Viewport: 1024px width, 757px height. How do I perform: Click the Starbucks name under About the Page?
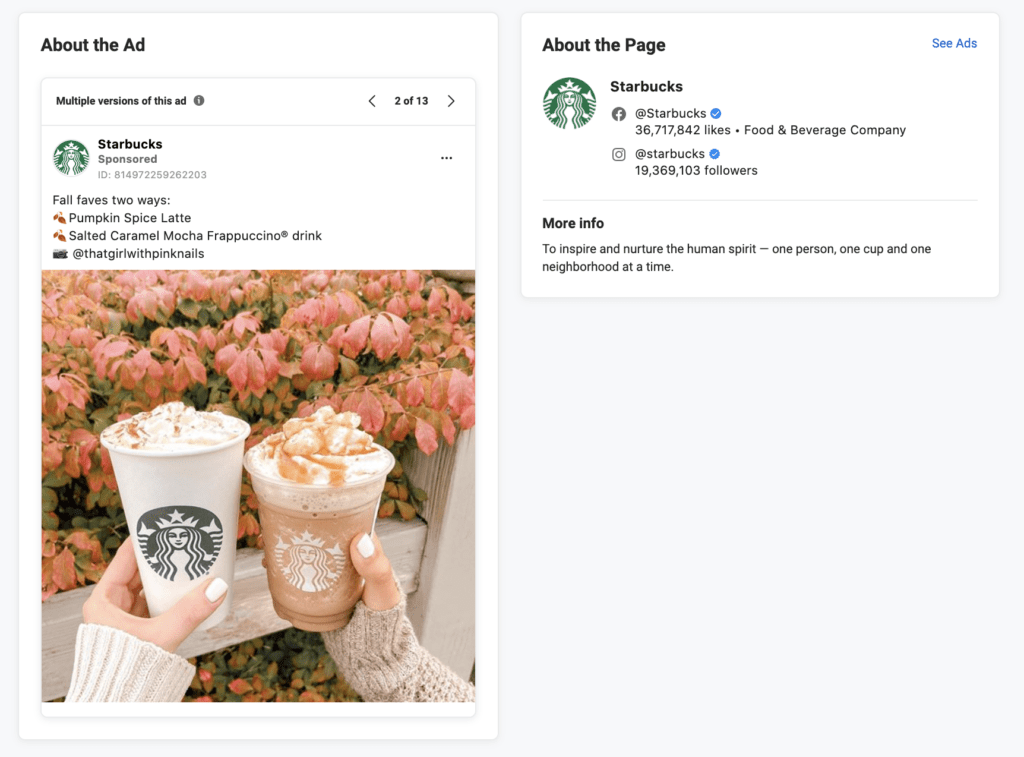pyautogui.click(x=647, y=87)
